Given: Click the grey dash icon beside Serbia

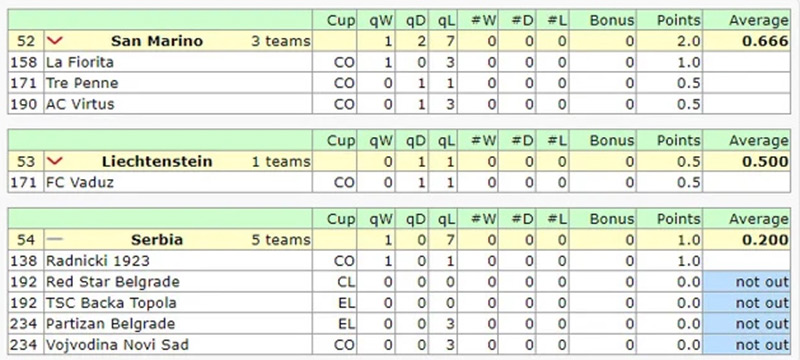Looking at the screenshot, I should coord(55,239).
